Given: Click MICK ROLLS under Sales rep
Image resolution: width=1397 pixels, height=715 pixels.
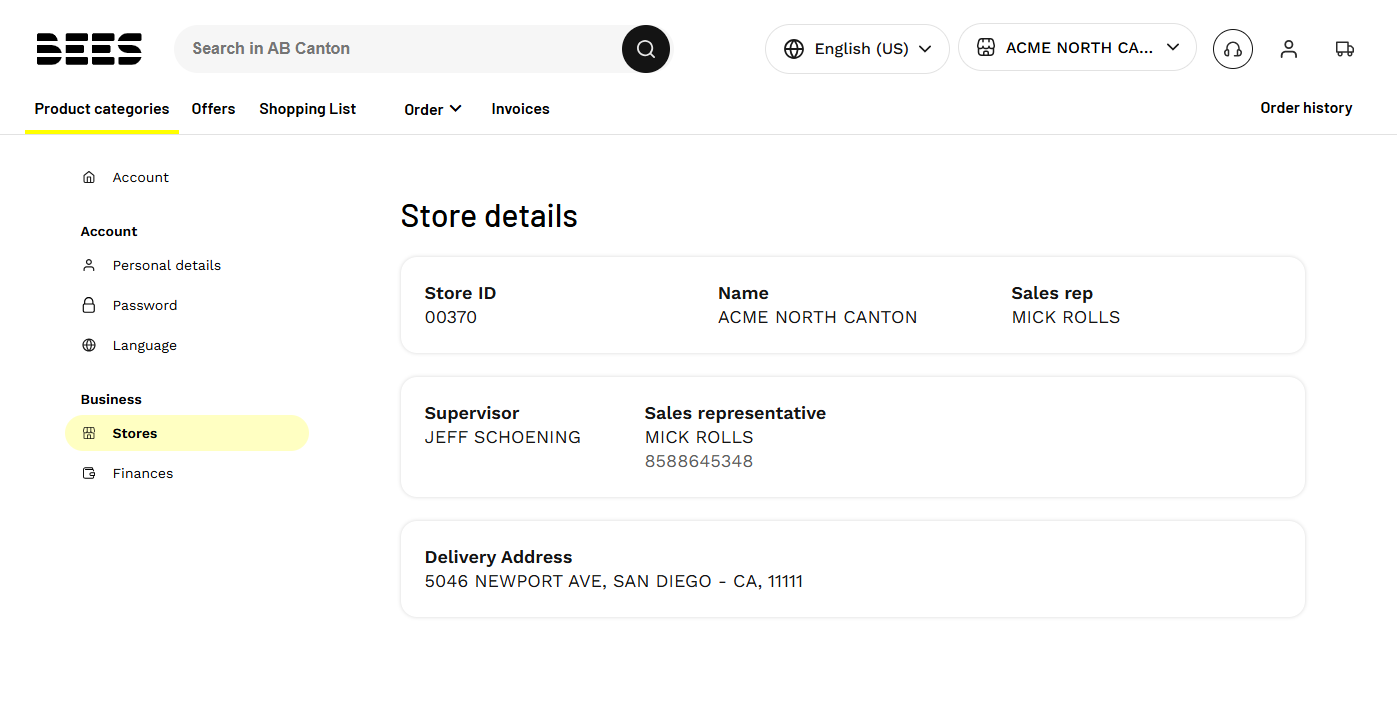Looking at the screenshot, I should point(1066,317).
